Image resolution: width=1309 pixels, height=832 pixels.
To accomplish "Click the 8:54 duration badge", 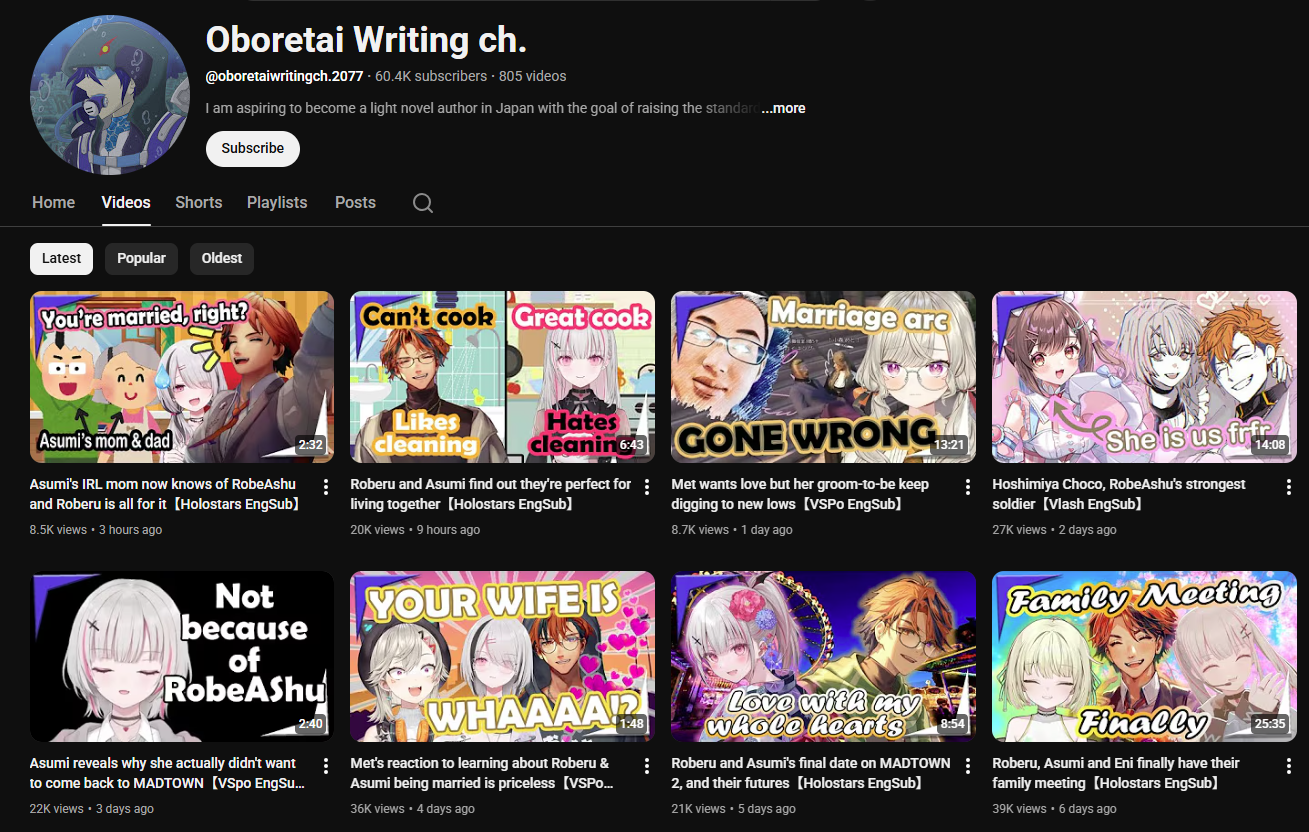I will [952, 724].
